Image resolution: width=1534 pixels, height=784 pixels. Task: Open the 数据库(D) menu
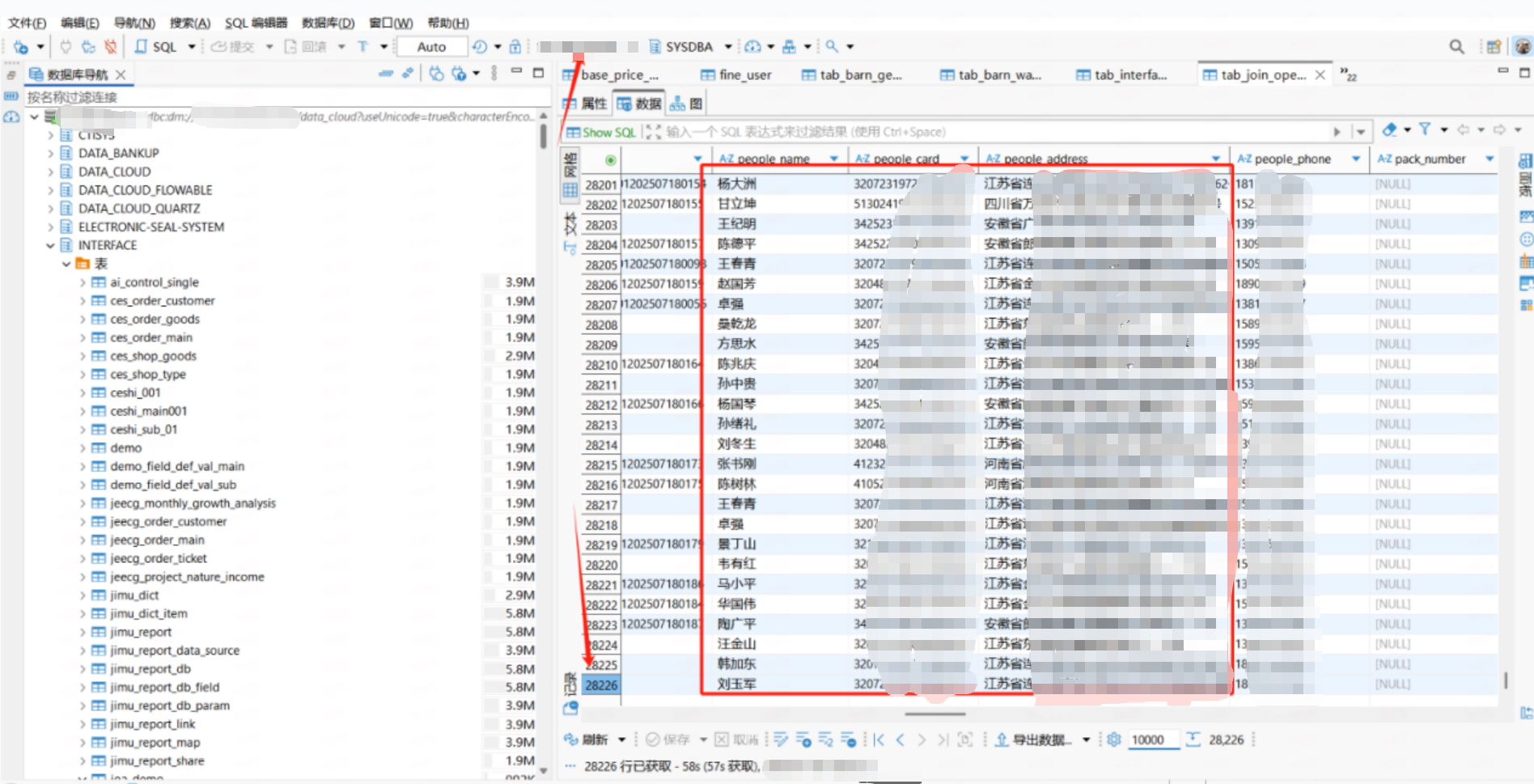328,23
